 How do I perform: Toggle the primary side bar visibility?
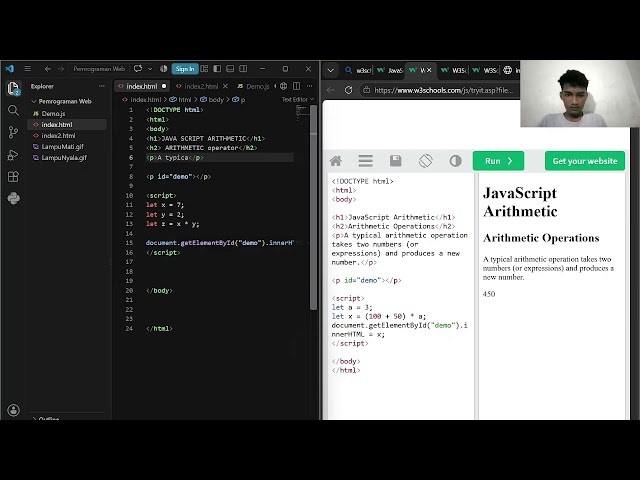point(217,69)
